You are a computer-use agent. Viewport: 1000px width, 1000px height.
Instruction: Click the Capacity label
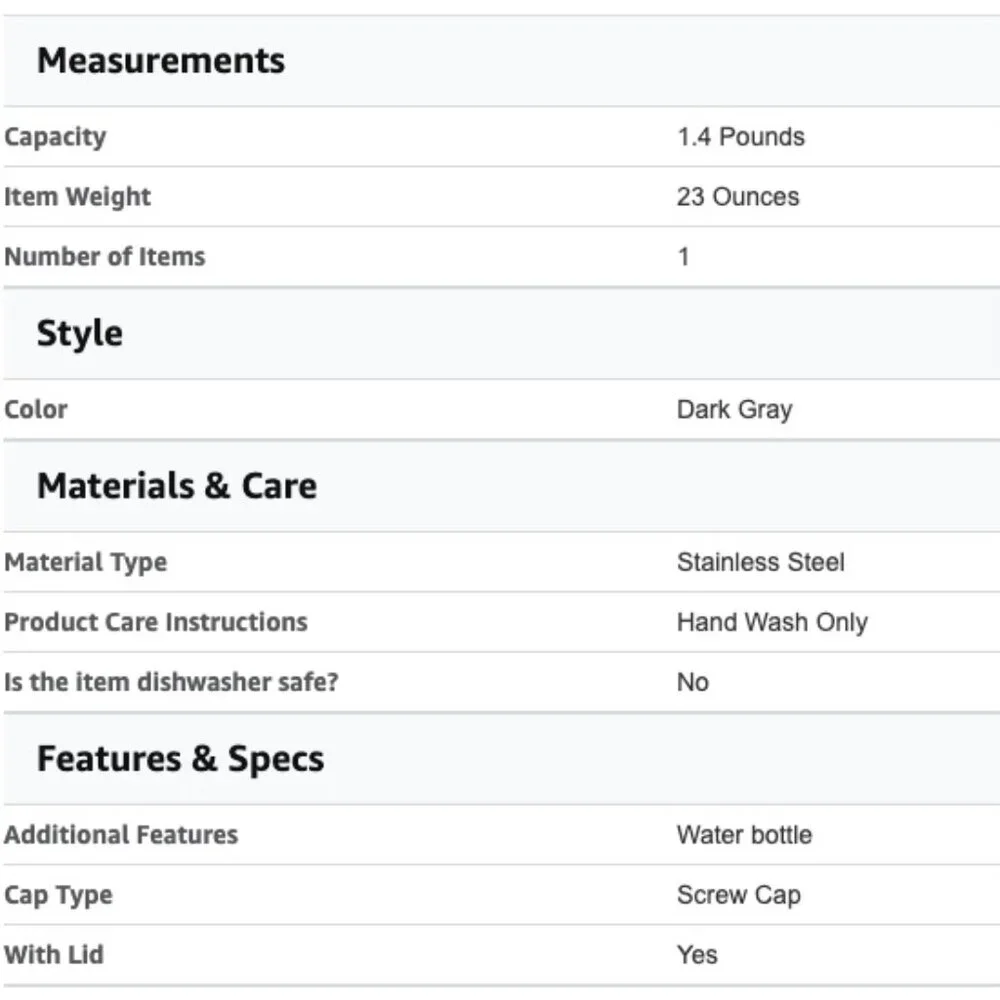(x=55, y=137)
